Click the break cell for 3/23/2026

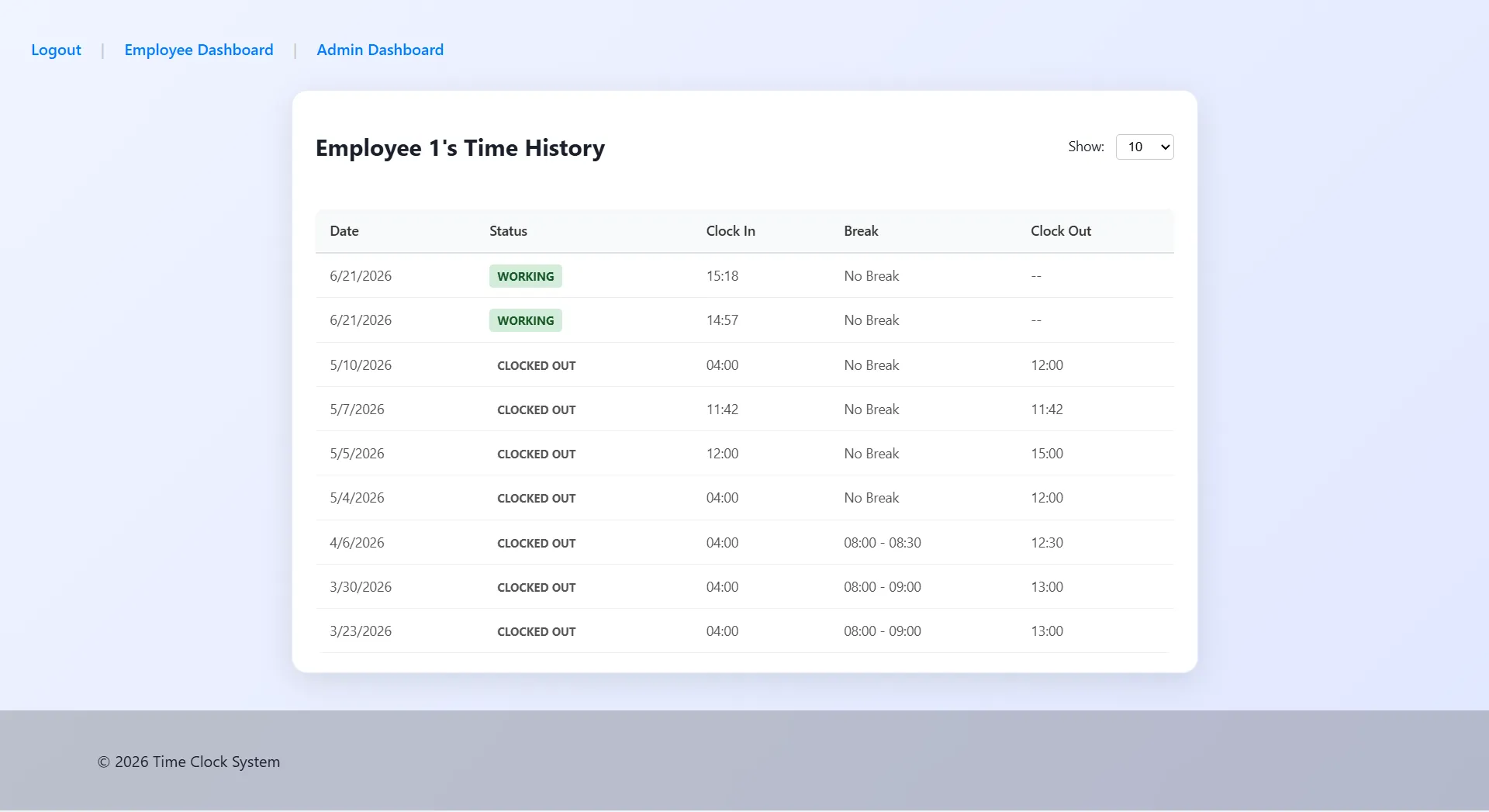[883, 631]
